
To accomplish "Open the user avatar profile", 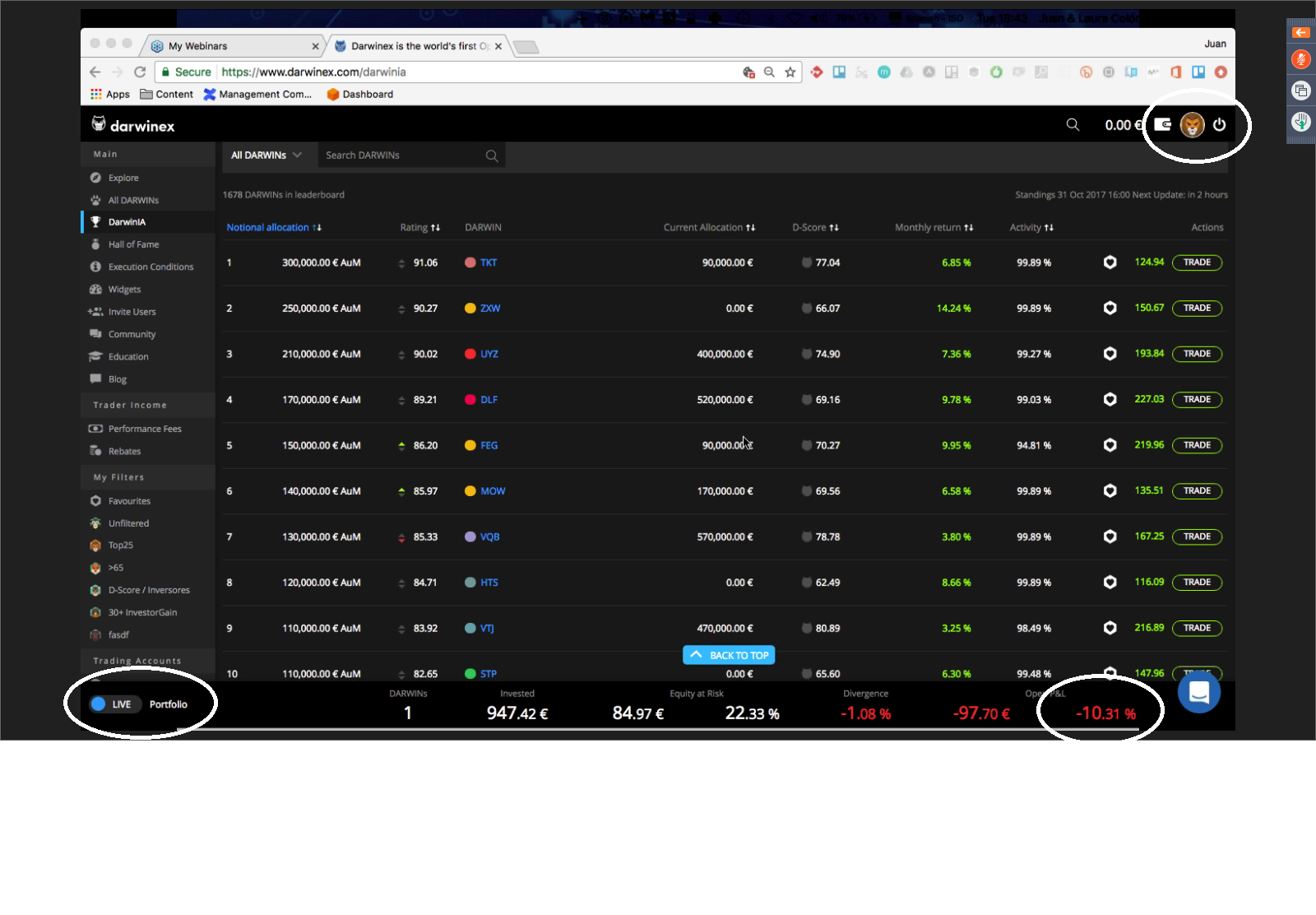I will coord(1192,125).
